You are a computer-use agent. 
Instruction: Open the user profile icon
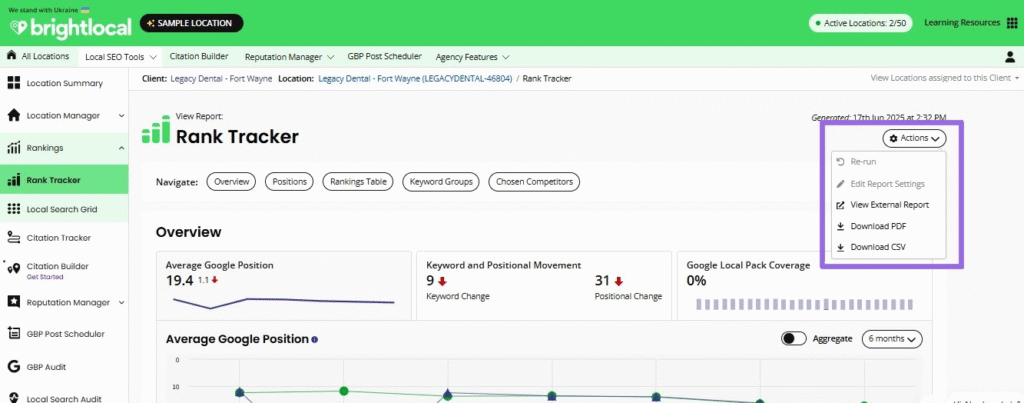tap(1011, 57)
